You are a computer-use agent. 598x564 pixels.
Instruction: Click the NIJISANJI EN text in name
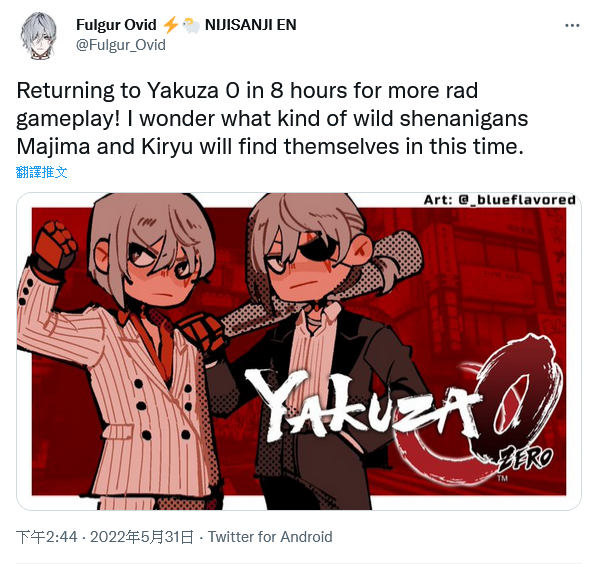click(251, 25)
